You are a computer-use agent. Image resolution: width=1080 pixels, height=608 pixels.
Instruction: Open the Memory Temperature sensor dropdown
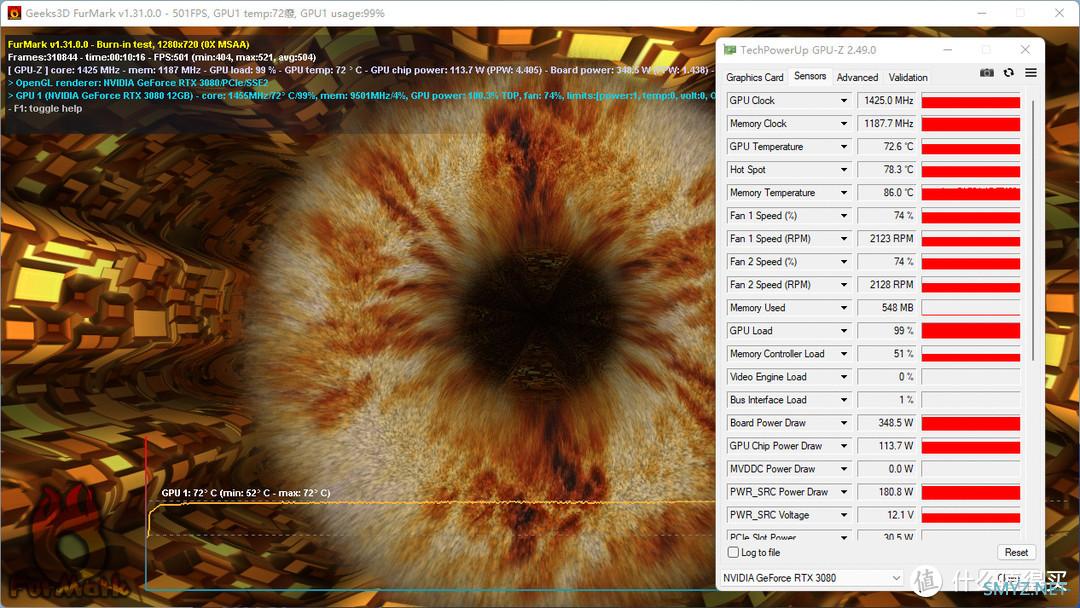[844, 193]
